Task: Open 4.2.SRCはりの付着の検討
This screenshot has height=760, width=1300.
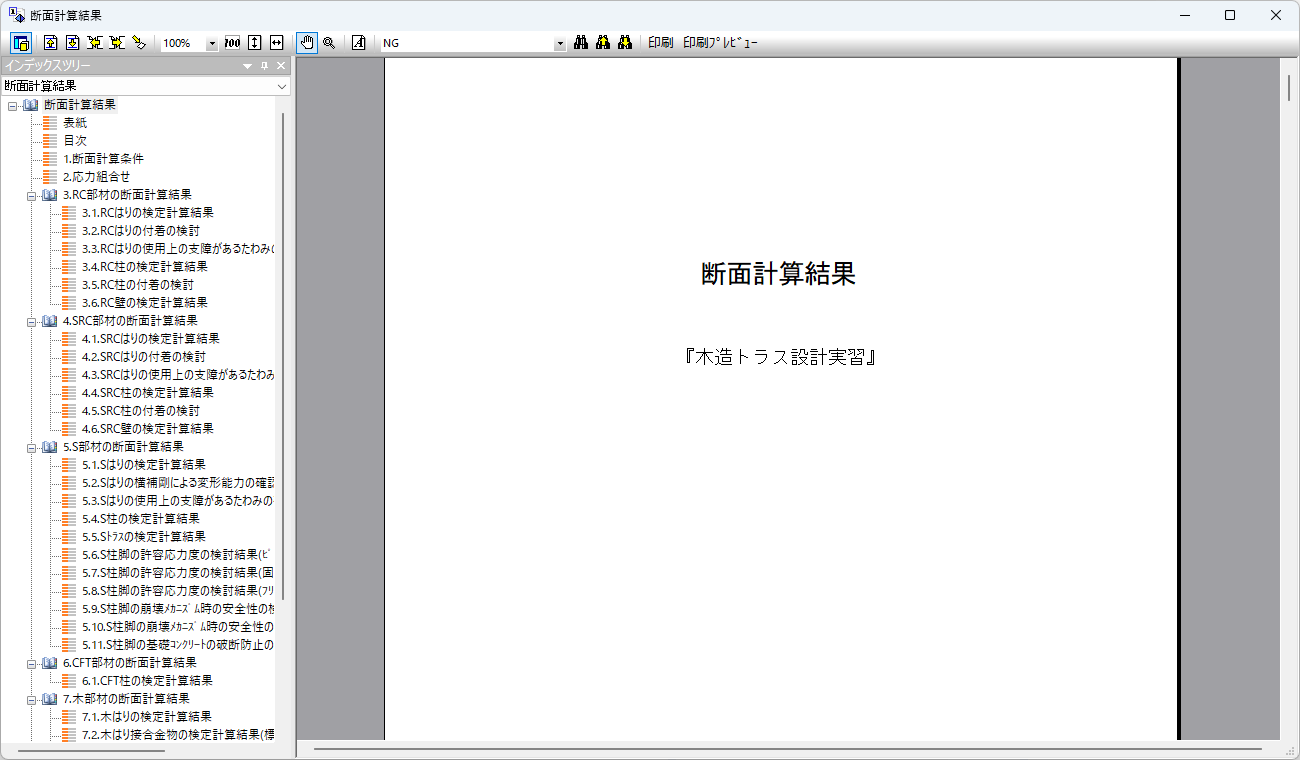Action: (143, 357)
